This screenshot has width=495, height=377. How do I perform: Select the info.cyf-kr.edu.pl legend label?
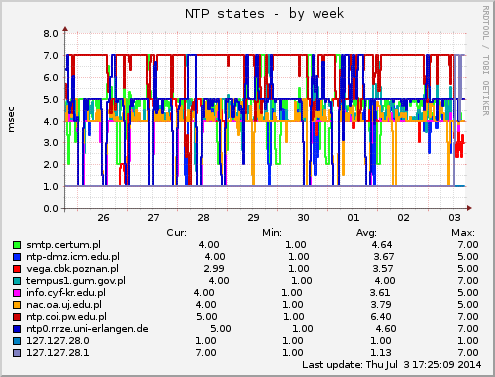66,293
